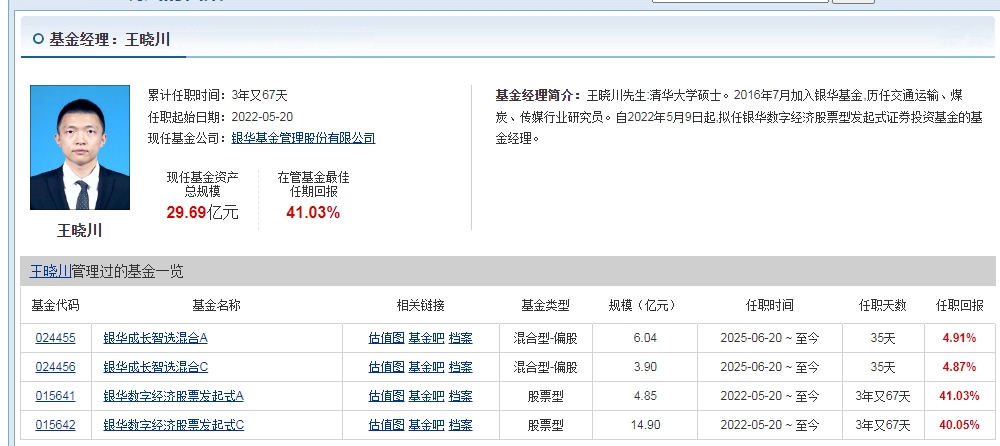The height and width of the screenshot is (446, 1000).
Task: Click fund manager 王晓川 portrait photo
Action: [80, 147]
